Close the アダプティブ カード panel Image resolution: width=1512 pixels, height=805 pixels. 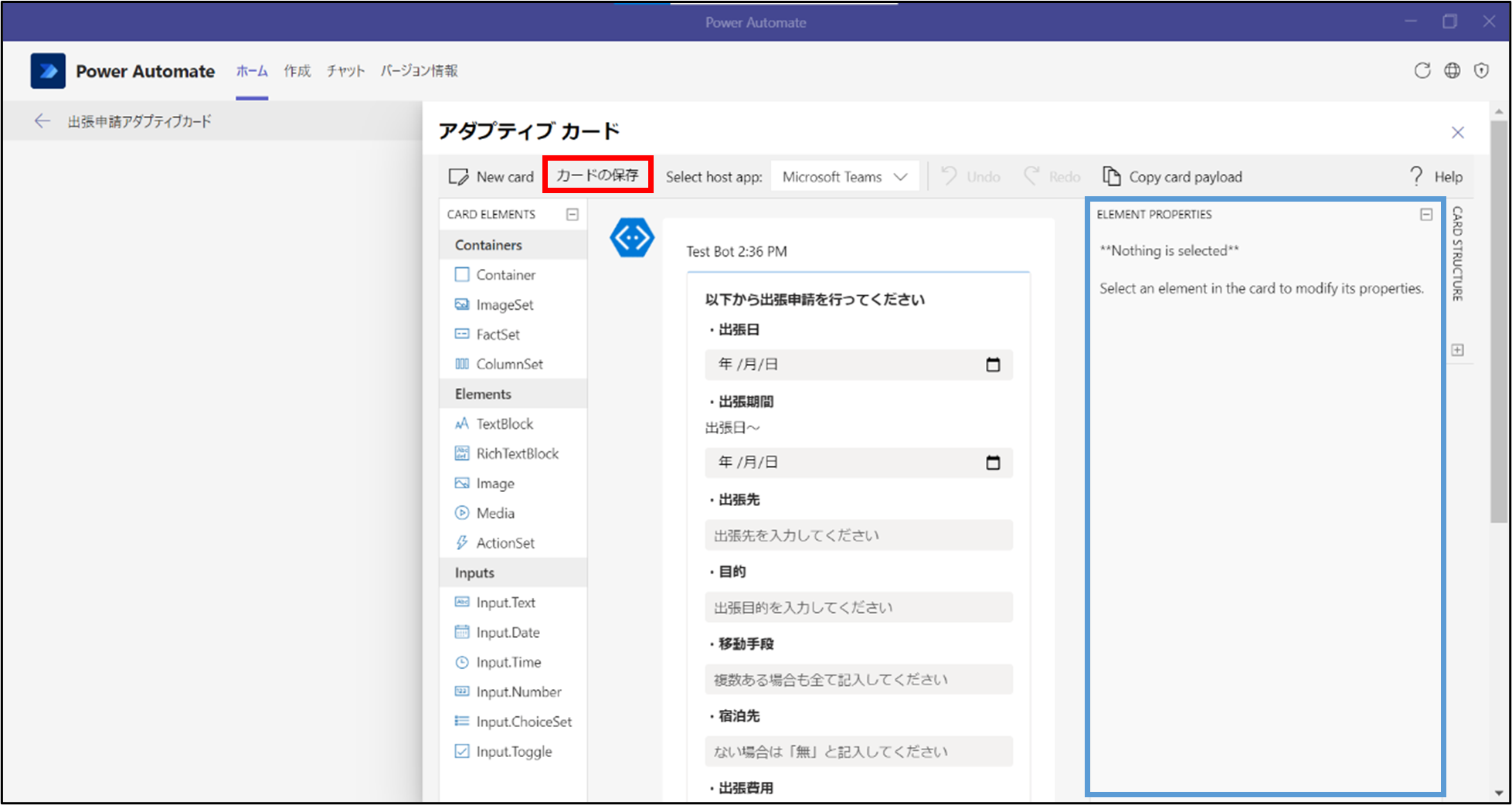tap(1458, 132)
